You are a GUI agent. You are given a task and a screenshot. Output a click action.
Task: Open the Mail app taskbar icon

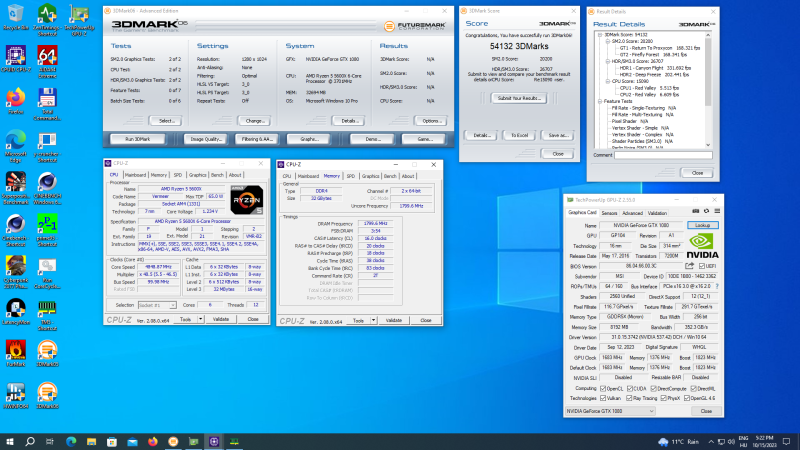(x=132, y=441)
